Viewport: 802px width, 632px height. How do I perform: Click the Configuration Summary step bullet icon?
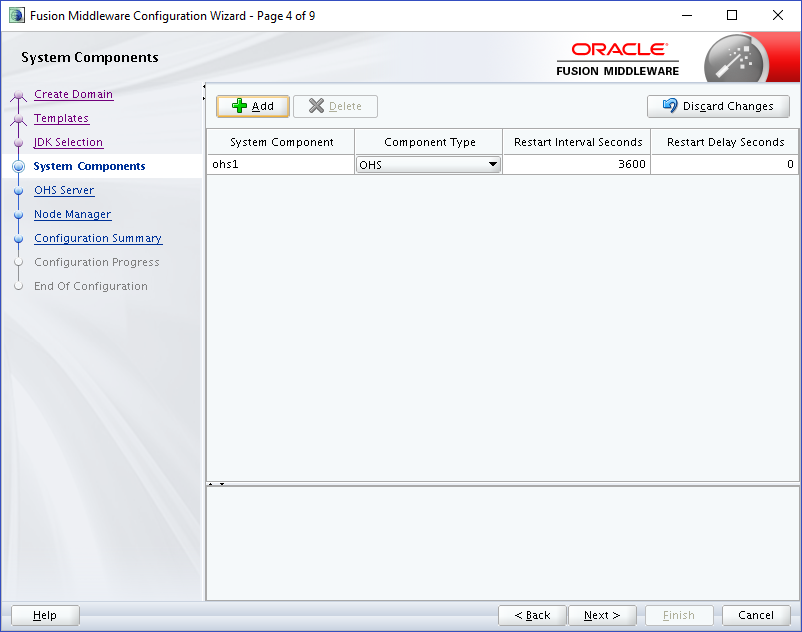point(19,239)
